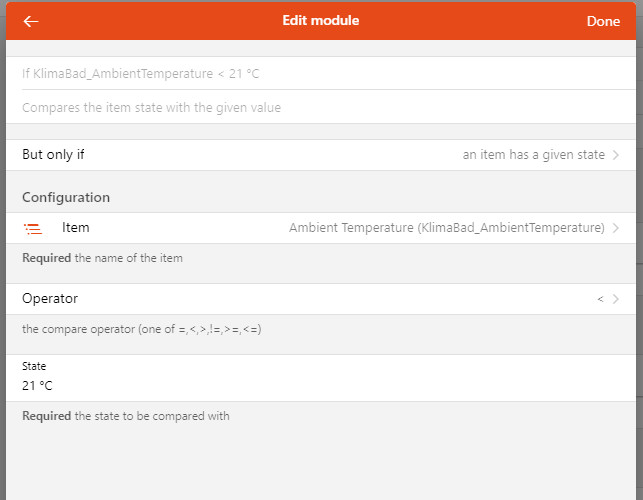
Task: Tap Done to save the module
Action: (603, 21)
